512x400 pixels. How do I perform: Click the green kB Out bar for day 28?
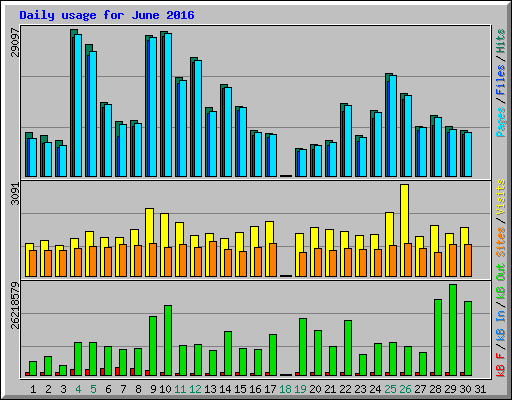coord(438,337)
